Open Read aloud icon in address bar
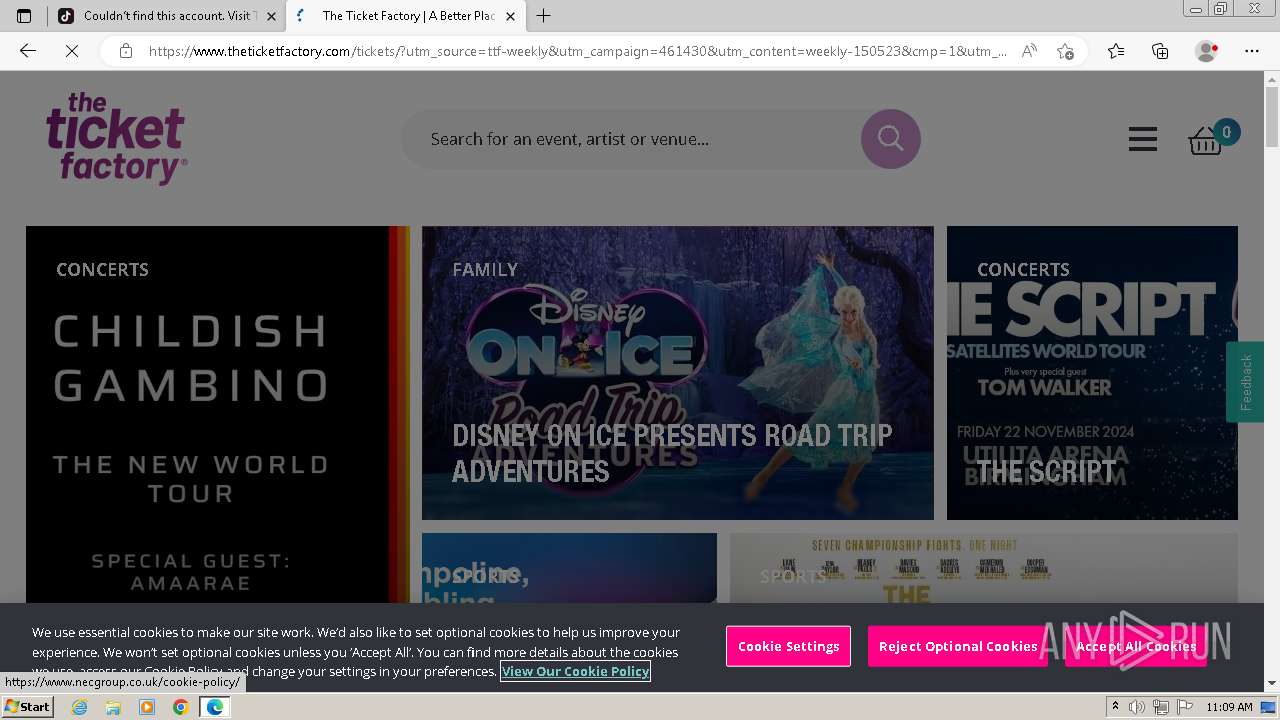 click(x=1029, y=51)
